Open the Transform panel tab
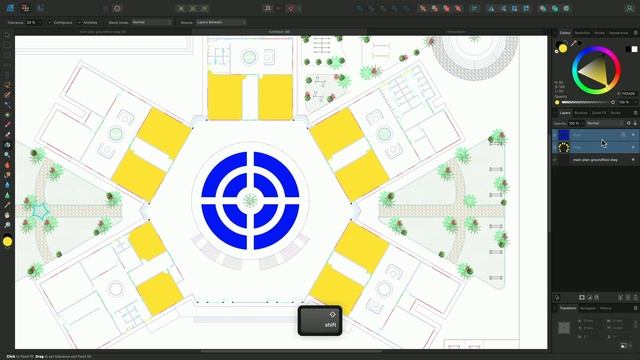640x360 pixels. (568, 308)
